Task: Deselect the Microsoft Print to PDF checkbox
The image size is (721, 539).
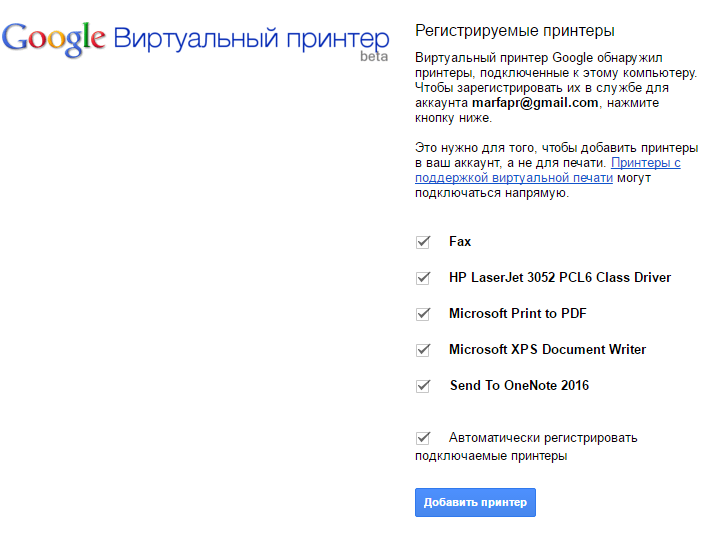Action: 423,314
